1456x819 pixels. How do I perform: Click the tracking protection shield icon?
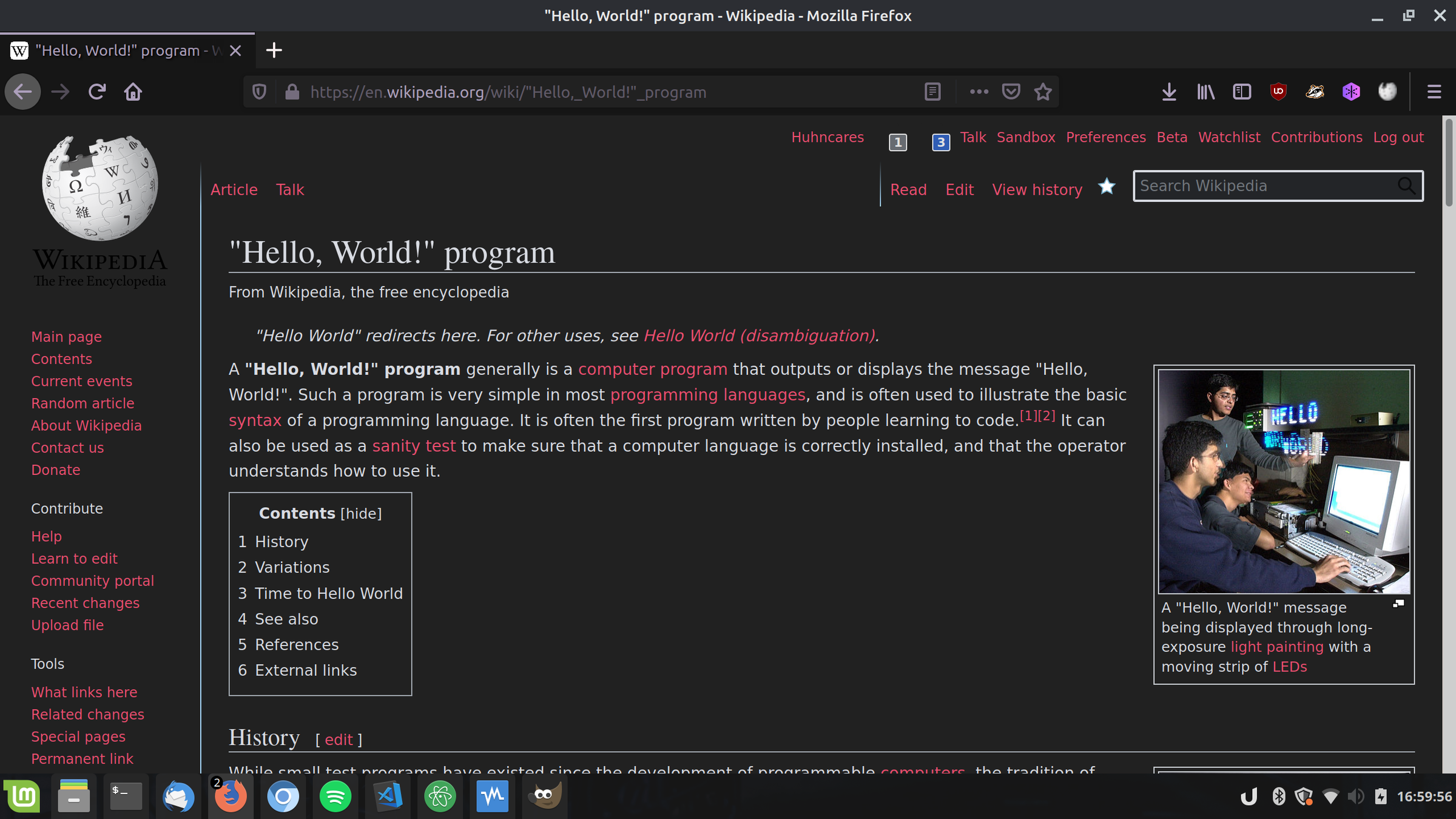click(259, 92)
